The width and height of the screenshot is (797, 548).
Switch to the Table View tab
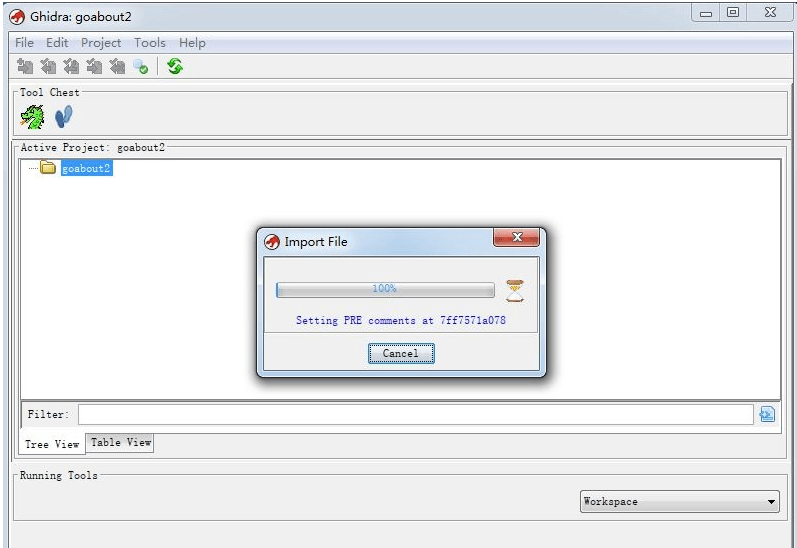[x=121, y=442]
